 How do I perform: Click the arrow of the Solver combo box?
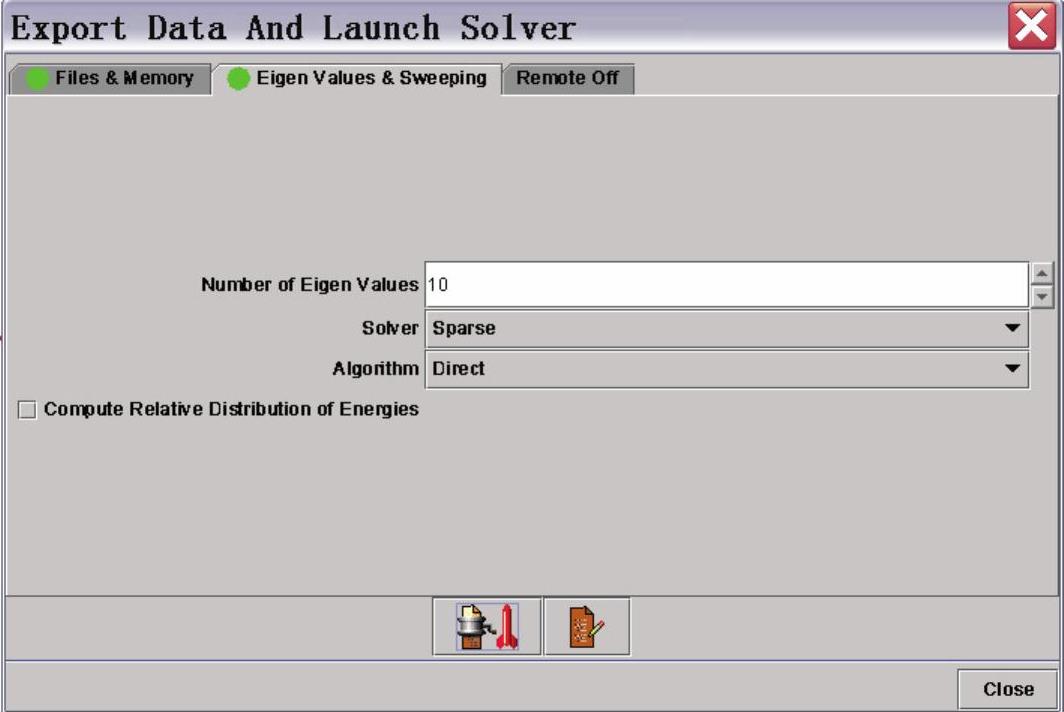pos(1012,328)
